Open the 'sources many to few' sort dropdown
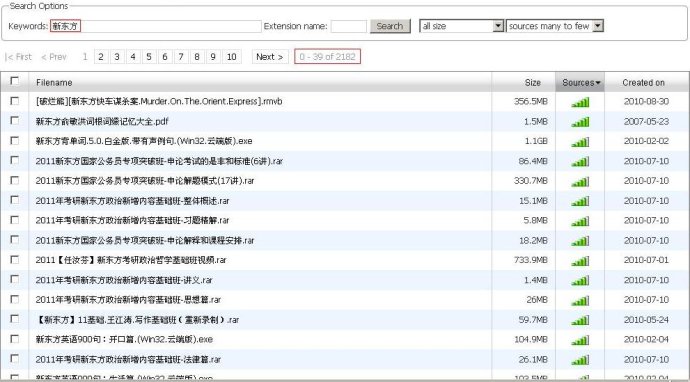 pos(554,26)
